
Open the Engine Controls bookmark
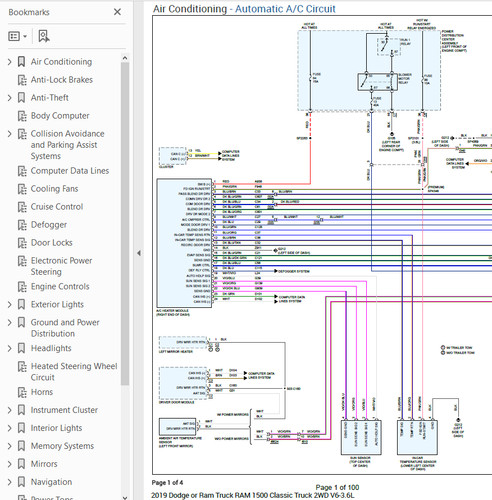pos(60,287)
